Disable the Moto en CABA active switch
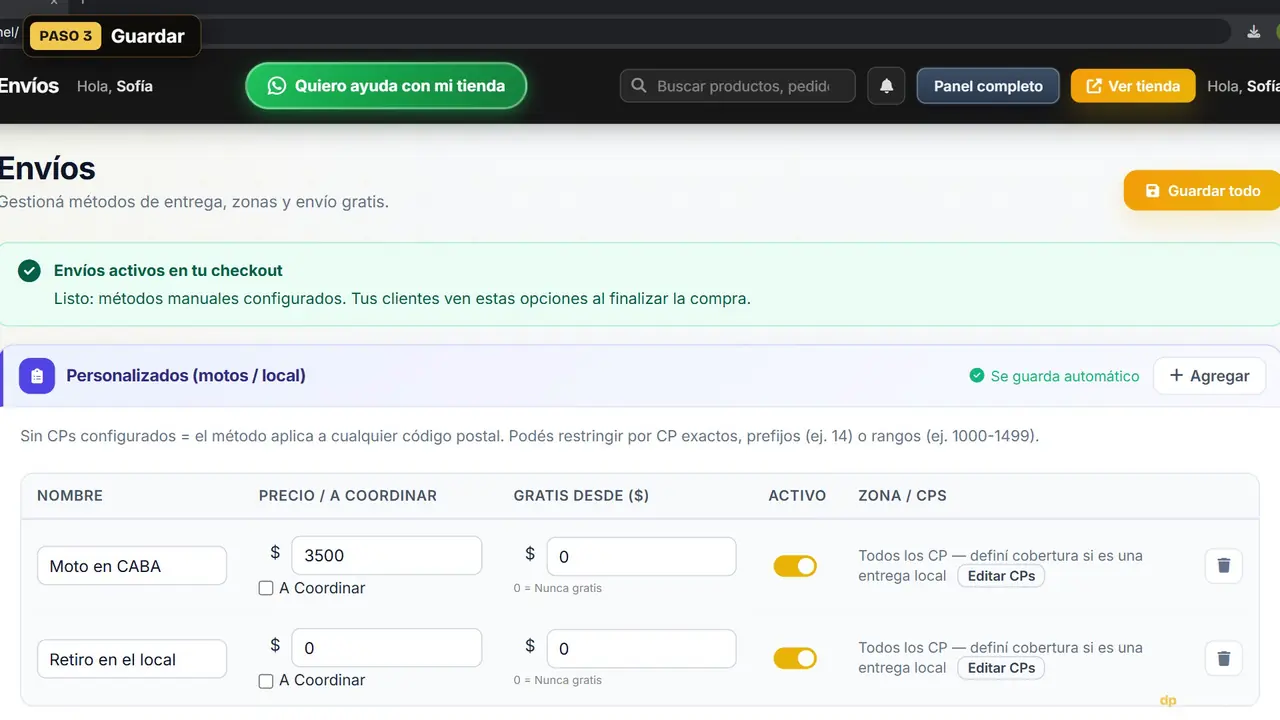The height and width of the screenshot is (720, 1280). 795,566
